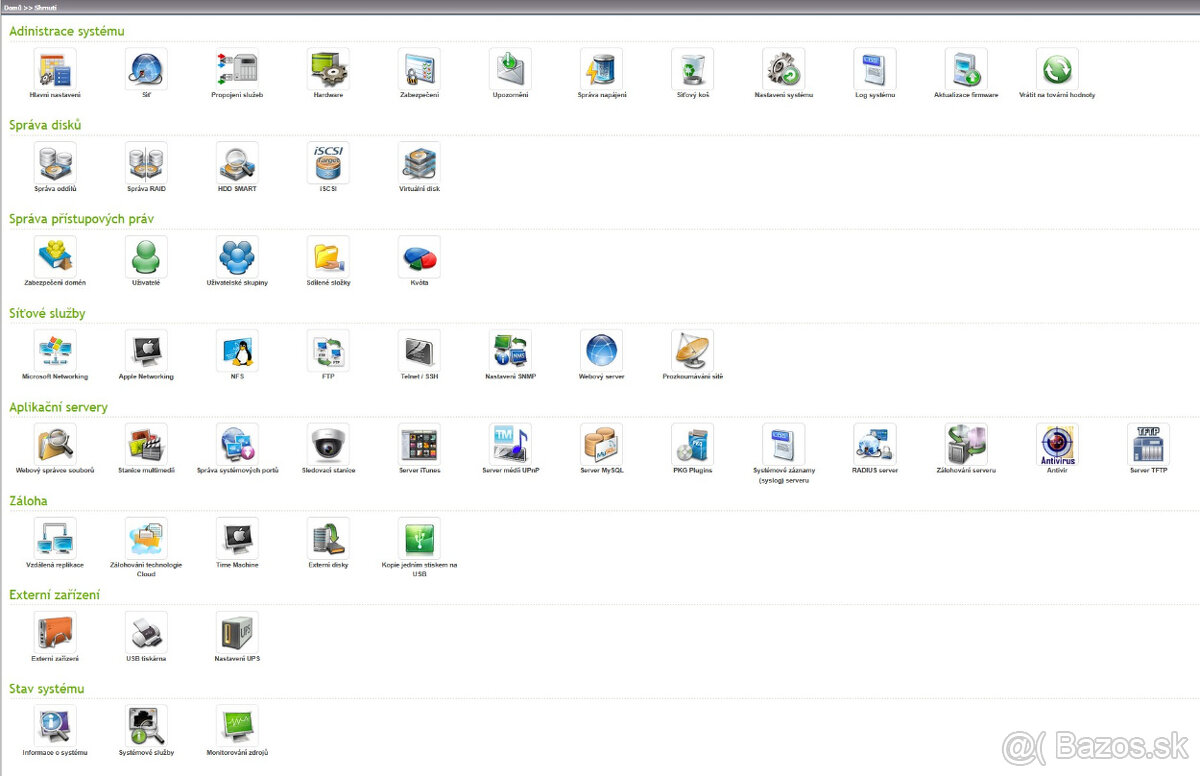Viewport: 1200px width, 776px height.
Task: Click the Aktualizace firmware icon
Action: click(966, 69)
